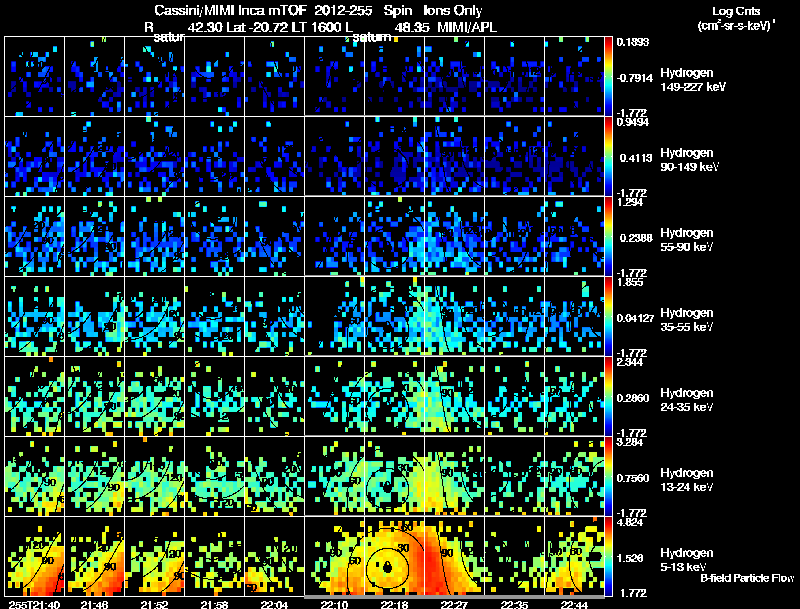Click the 'Hydrogen 35-55 keV' row label
Image resolution: width=800 pixels, height=609 pixels.
coord(687,320)
